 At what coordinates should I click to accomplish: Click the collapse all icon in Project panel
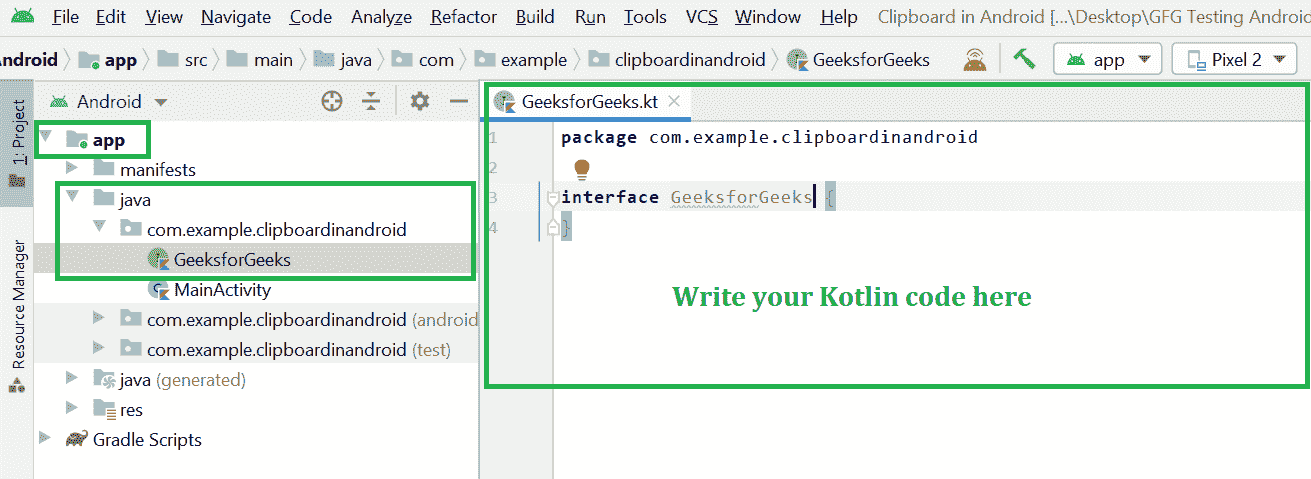(371, 101)
